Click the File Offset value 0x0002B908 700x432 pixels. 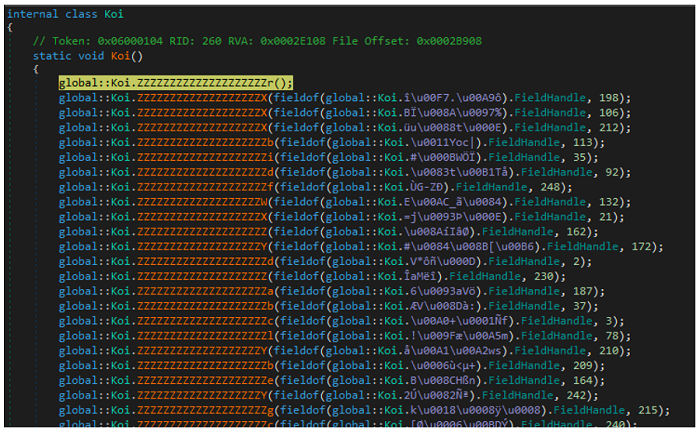tap(449, 41)
